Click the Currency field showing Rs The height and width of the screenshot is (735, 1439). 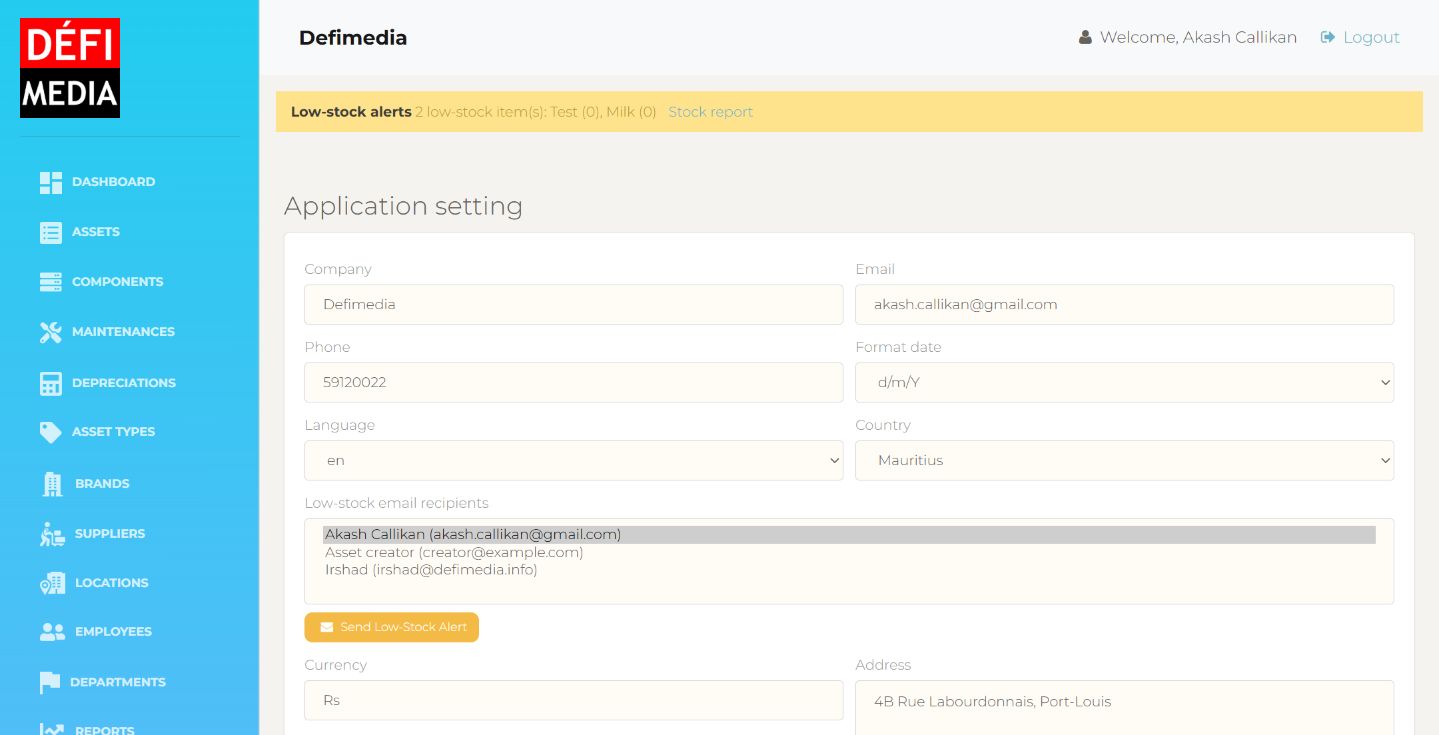point(573,700)
